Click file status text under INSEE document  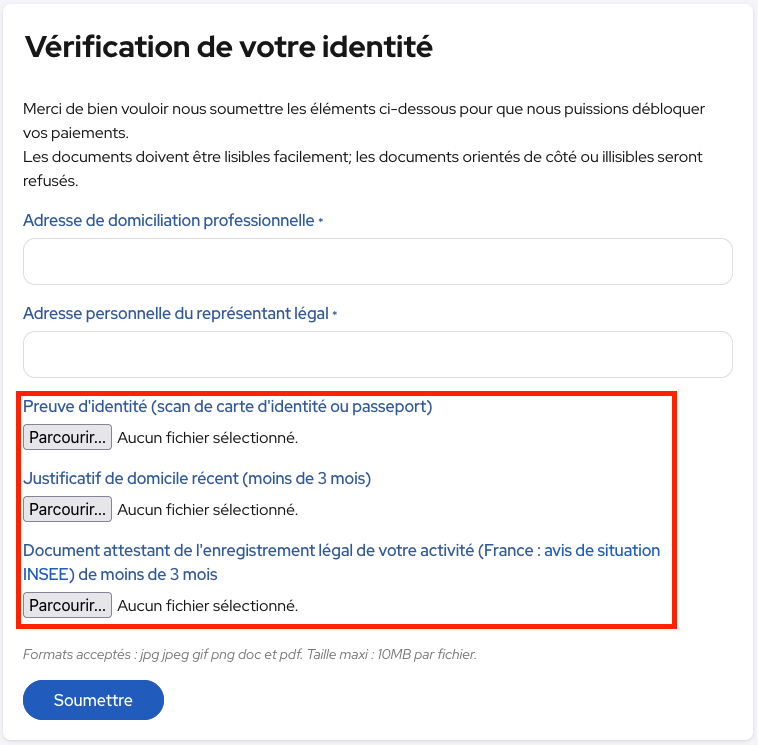tap(208, 605)
